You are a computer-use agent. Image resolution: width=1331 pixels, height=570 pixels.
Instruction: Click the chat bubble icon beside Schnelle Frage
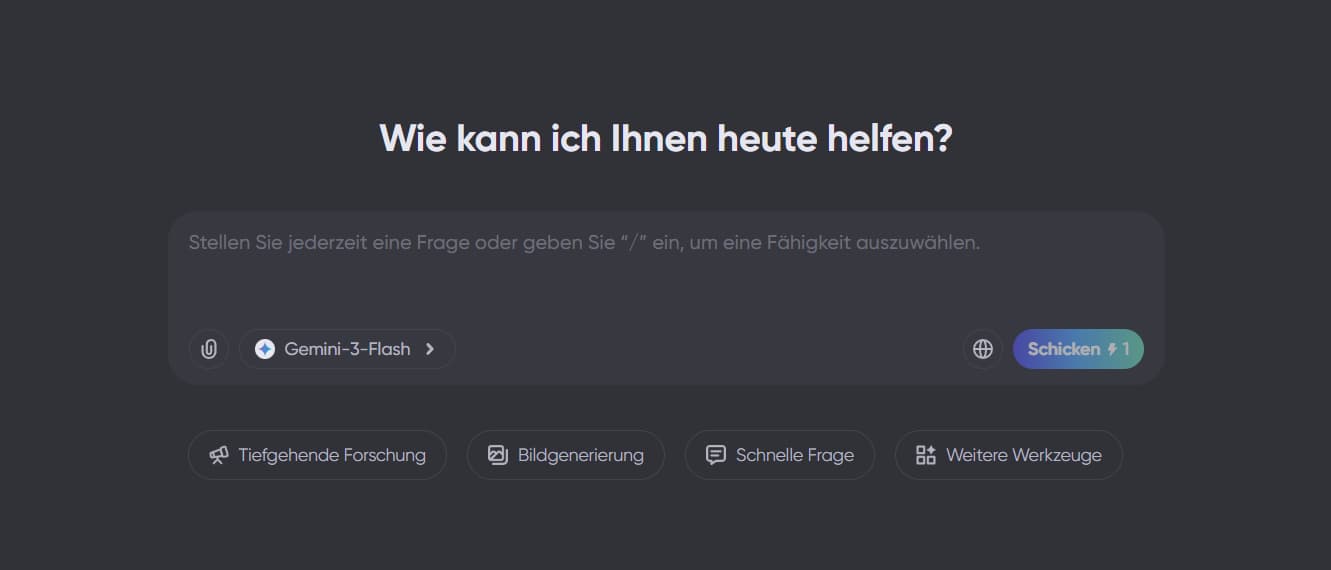[x=716, y=455]
